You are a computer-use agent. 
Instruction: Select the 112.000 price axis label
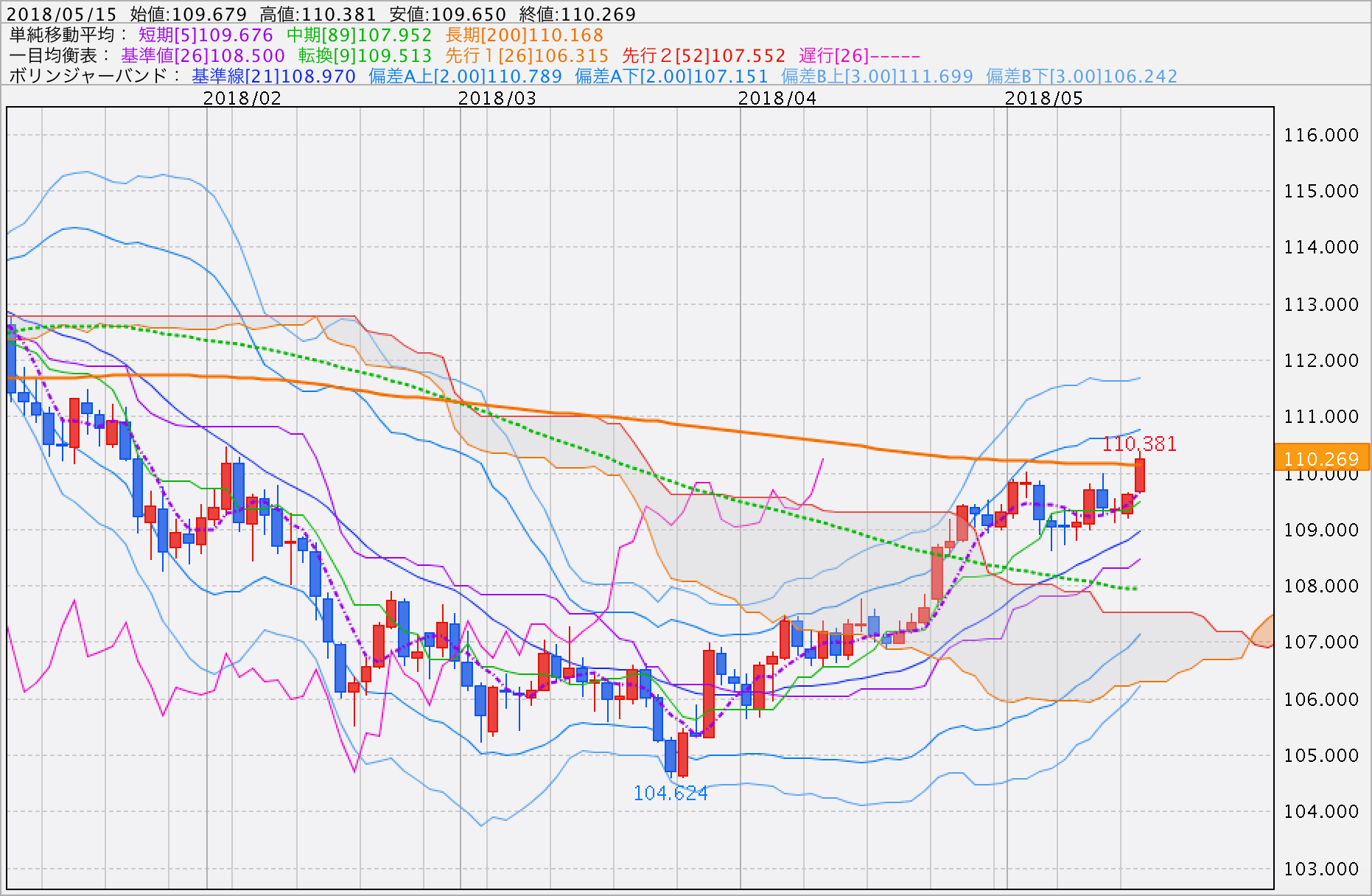point(1321,360)
